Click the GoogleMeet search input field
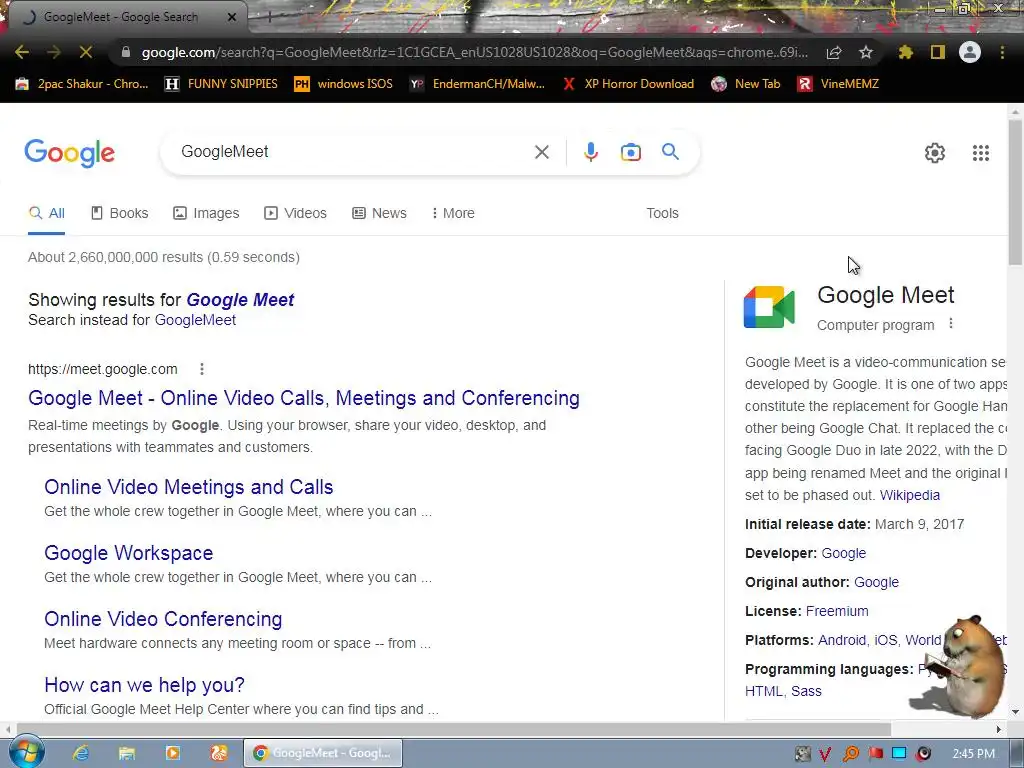 [x=353, y=152]
